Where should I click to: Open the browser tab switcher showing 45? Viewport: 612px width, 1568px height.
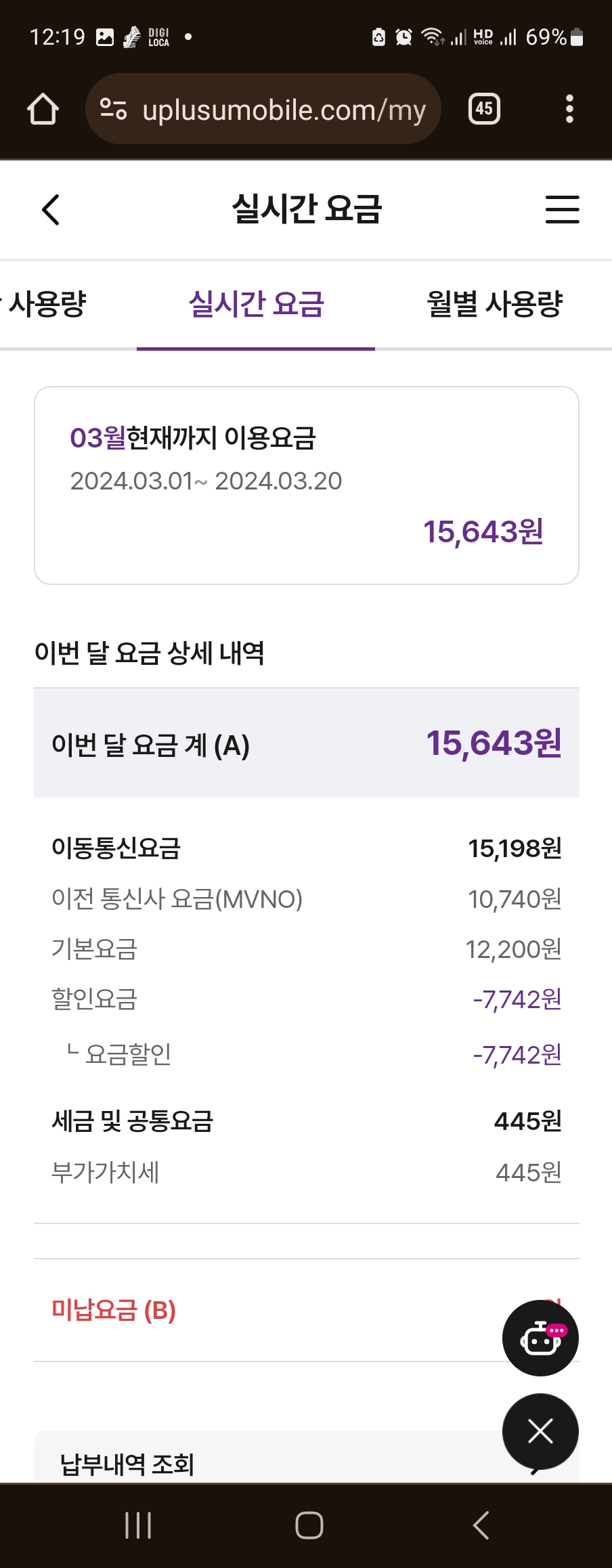(484, 109)
